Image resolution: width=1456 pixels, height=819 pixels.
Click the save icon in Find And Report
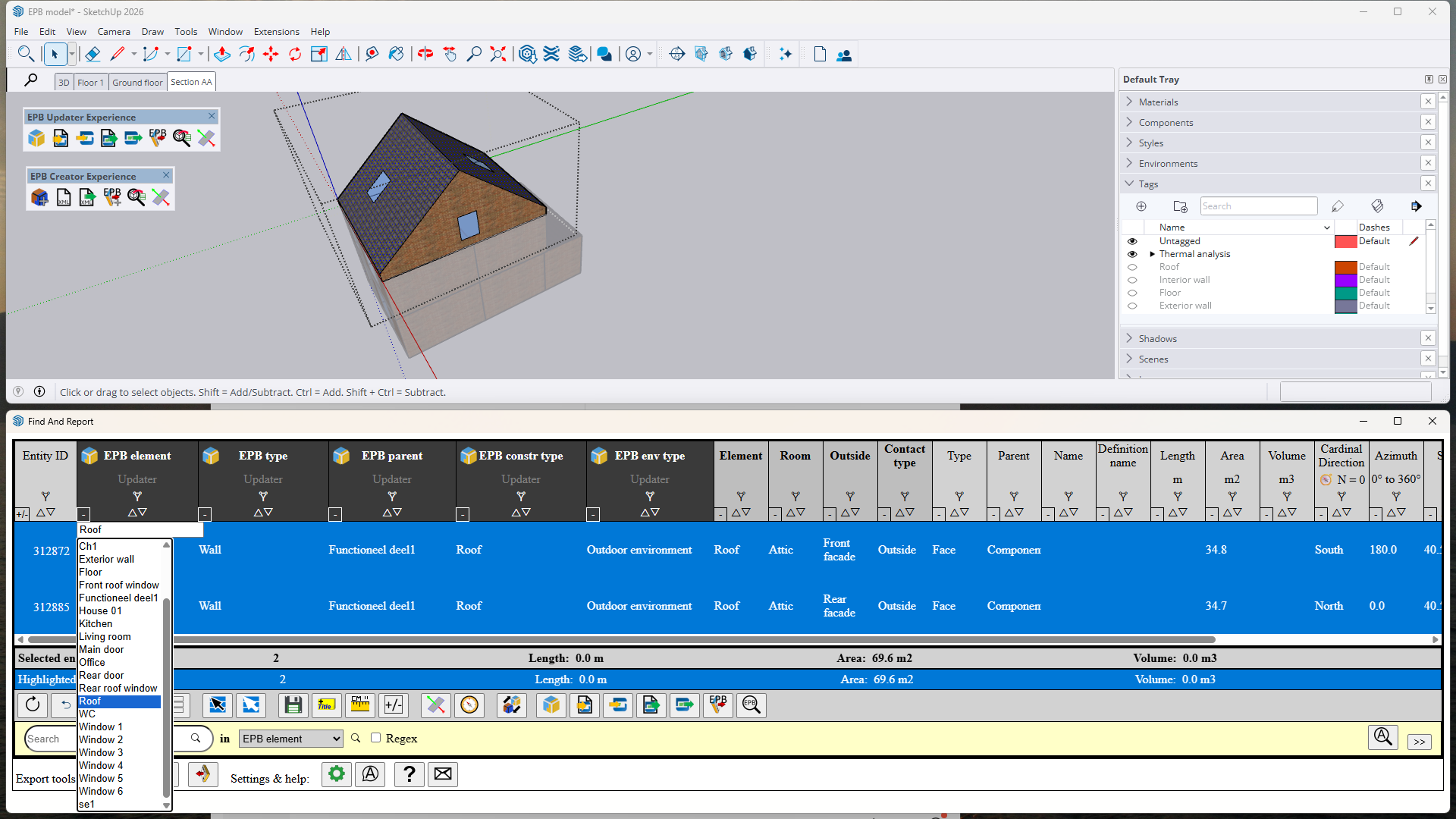point(293,705)
